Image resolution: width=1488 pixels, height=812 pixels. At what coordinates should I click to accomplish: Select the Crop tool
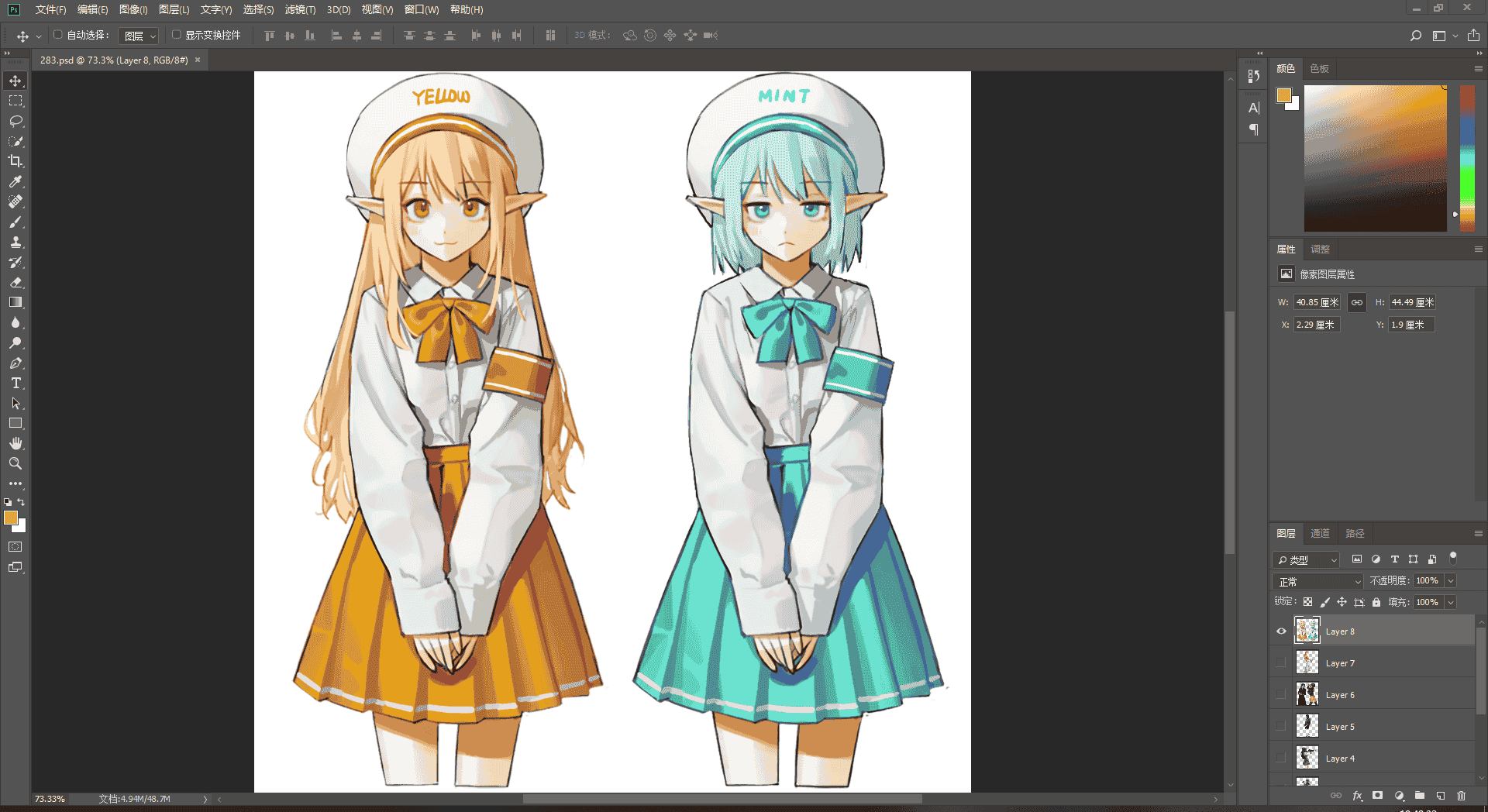coord(15,161)
